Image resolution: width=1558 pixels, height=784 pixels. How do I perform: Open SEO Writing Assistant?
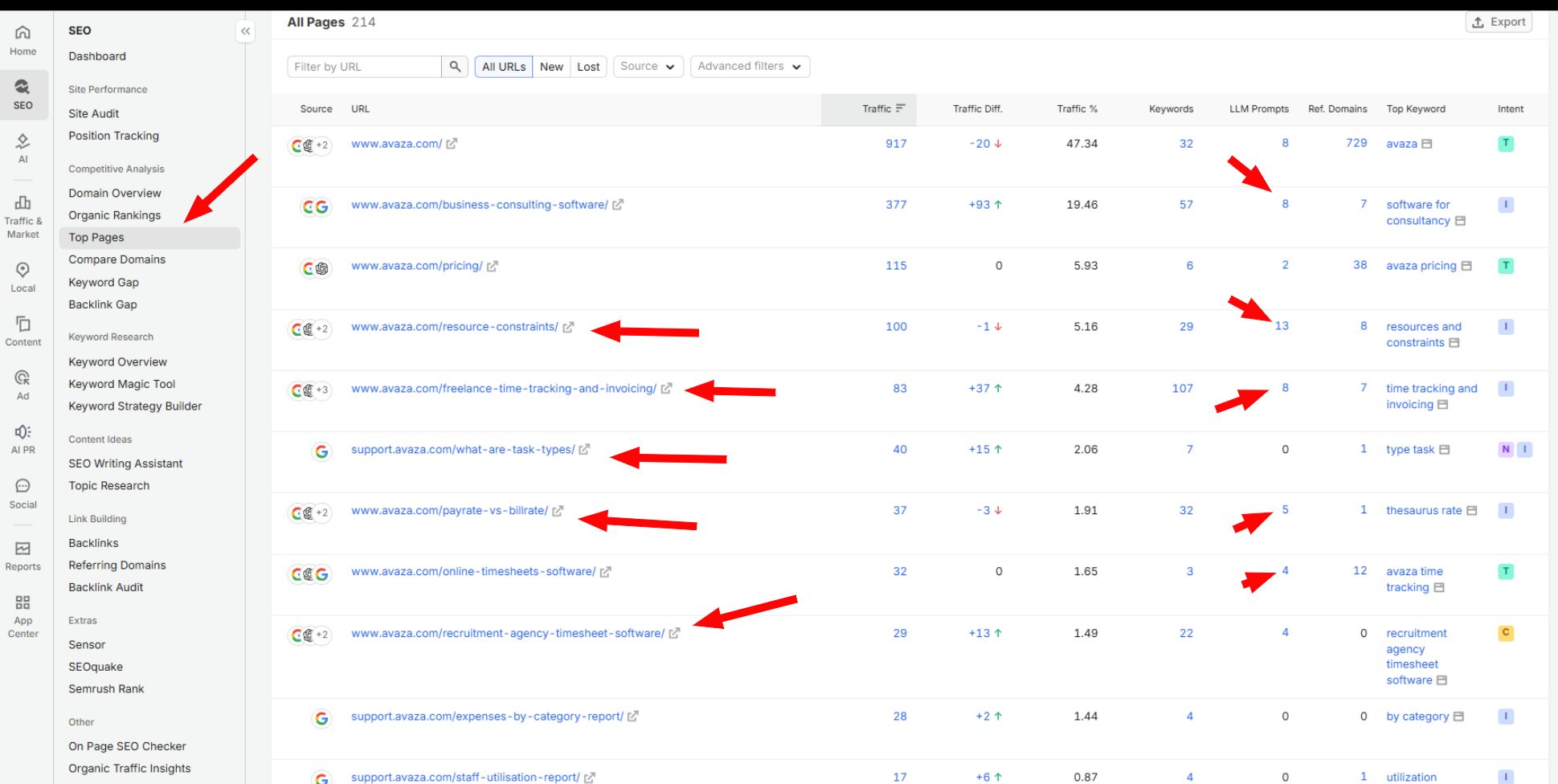(125, 464)
